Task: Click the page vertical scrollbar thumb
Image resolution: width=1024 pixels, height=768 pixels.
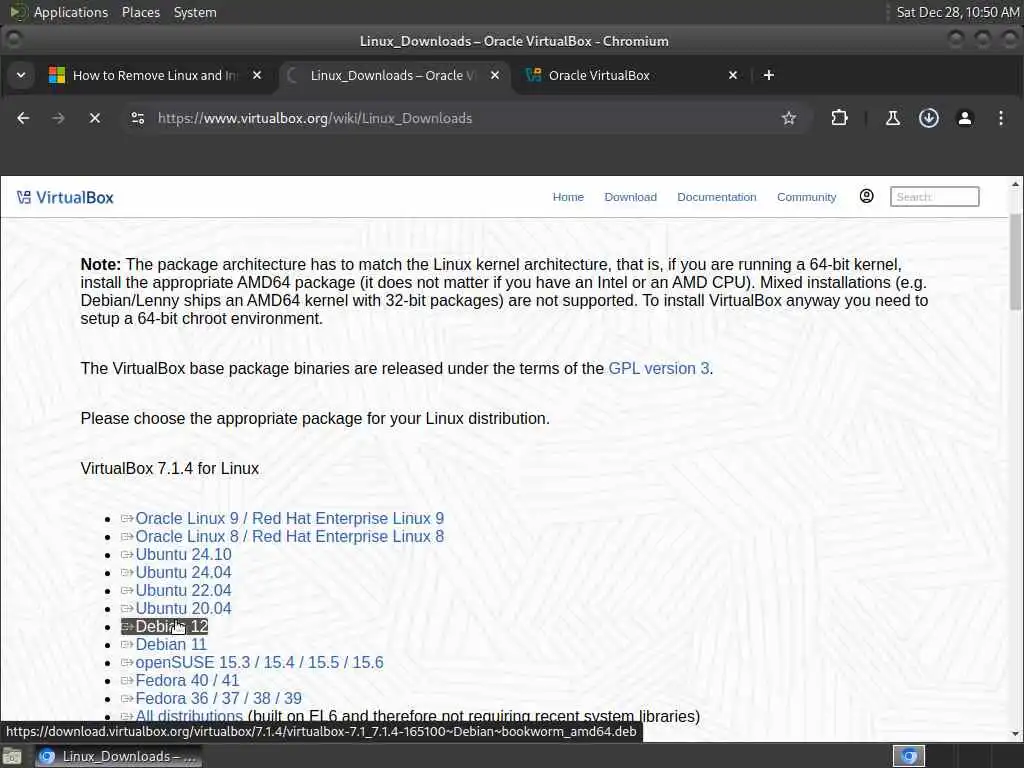Action: click(x=1015, y=262)
